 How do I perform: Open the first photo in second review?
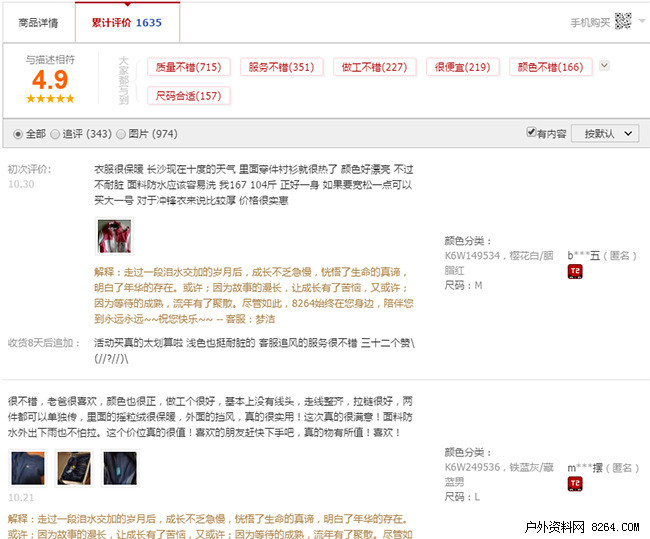(25, 468)
